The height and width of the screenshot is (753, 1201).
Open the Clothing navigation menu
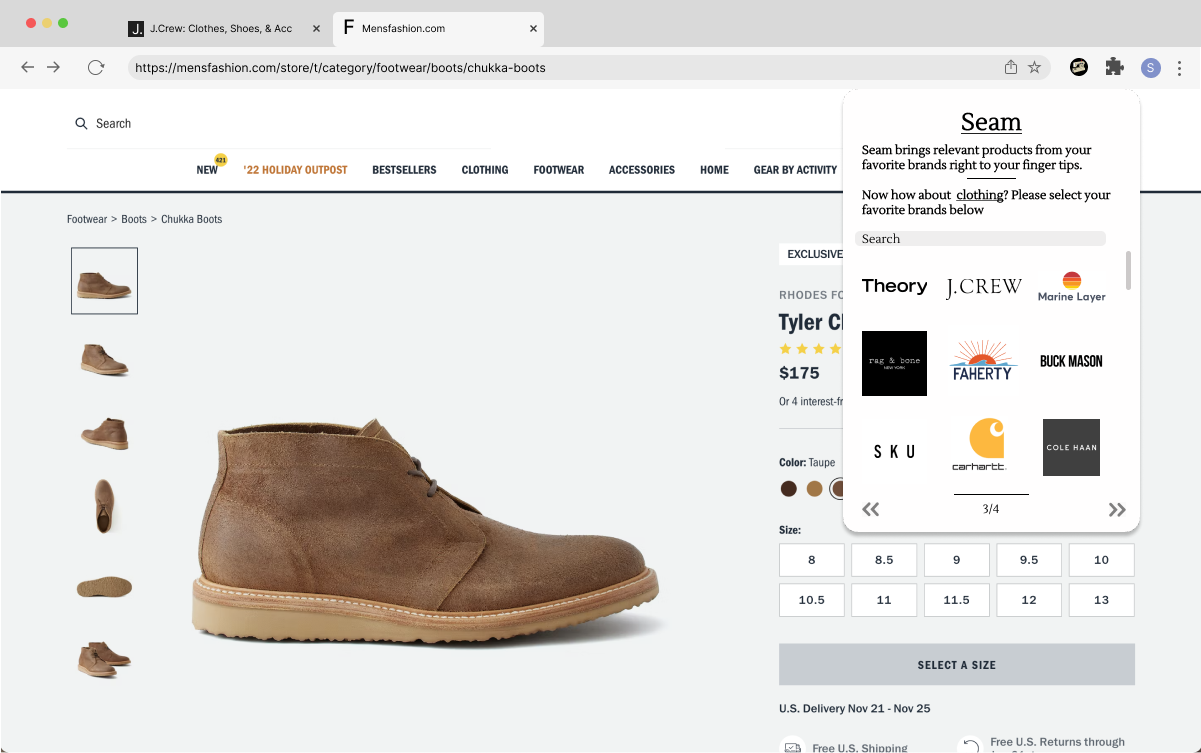[485, 170]
